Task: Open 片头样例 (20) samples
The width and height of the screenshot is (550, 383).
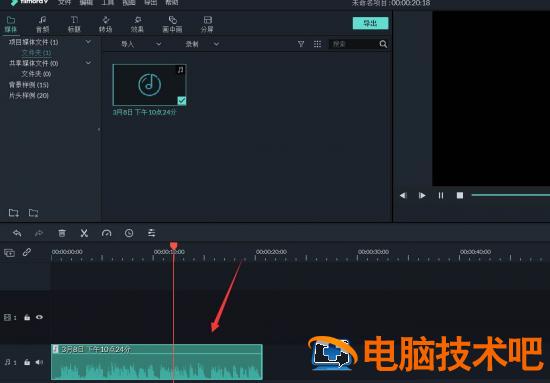Action: (x=29, y=95)
